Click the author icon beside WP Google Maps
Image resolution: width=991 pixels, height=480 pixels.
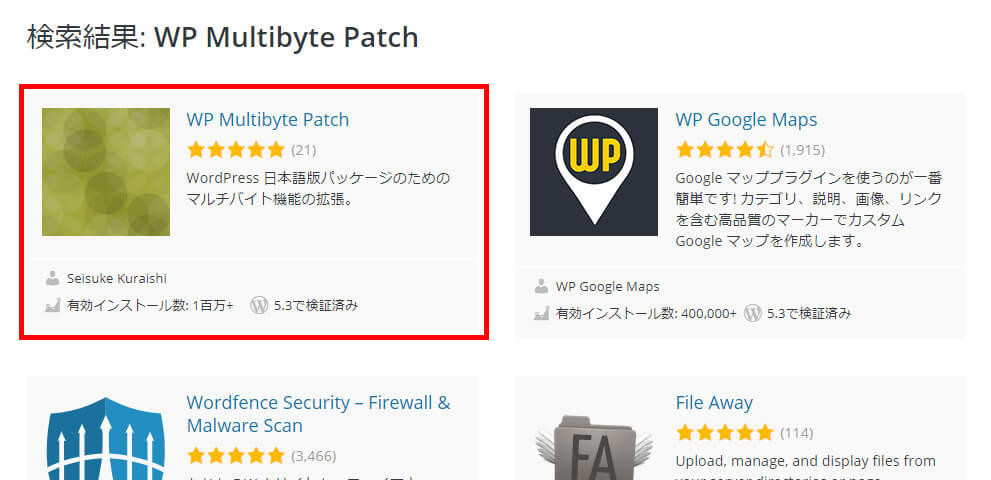[541, 286]
